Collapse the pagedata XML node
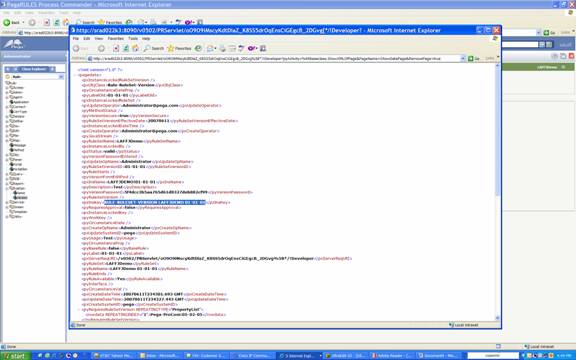Screen dimensions: 576x360 [76, 75]
